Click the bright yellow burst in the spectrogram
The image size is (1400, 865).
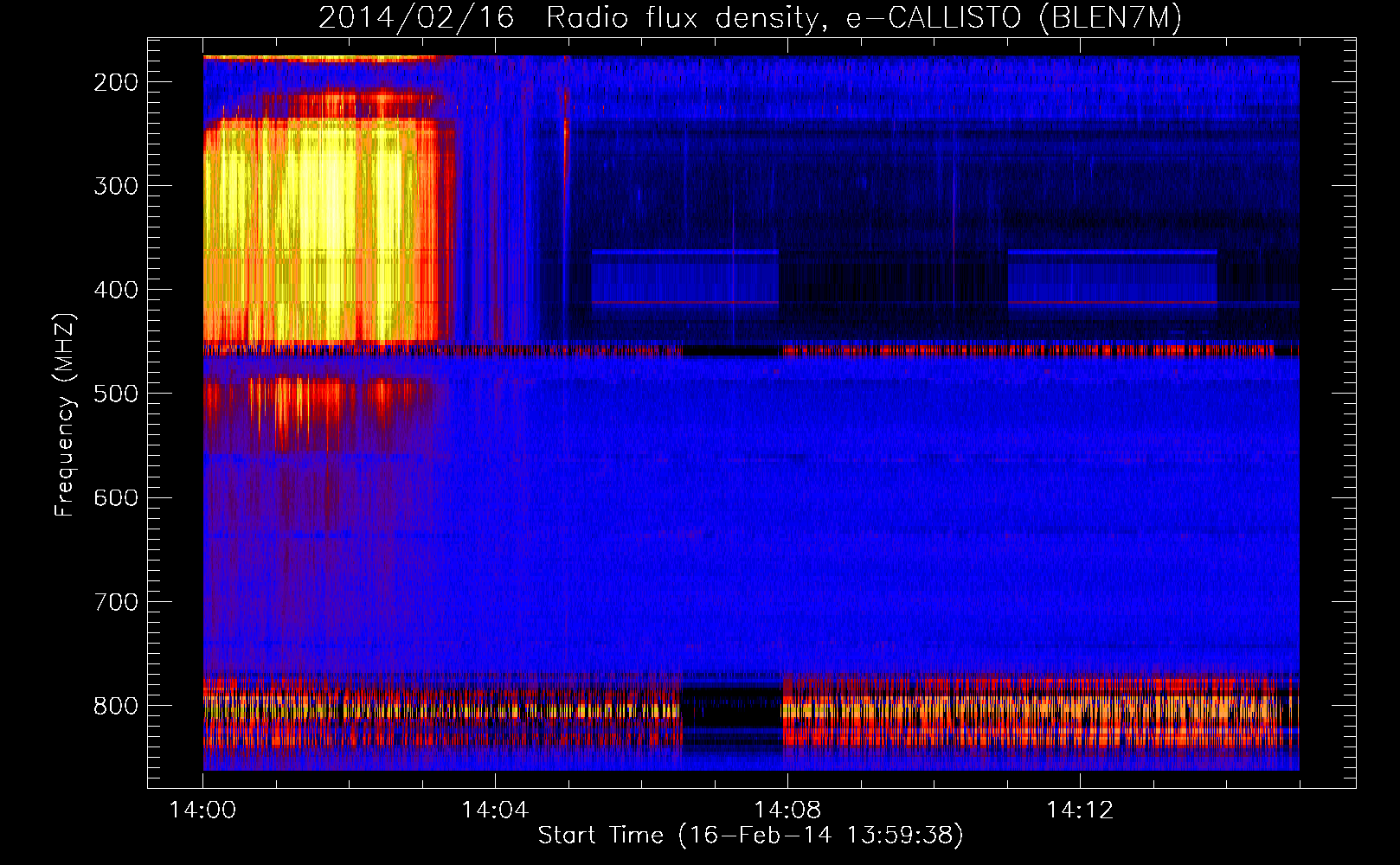tap(327, 234)
